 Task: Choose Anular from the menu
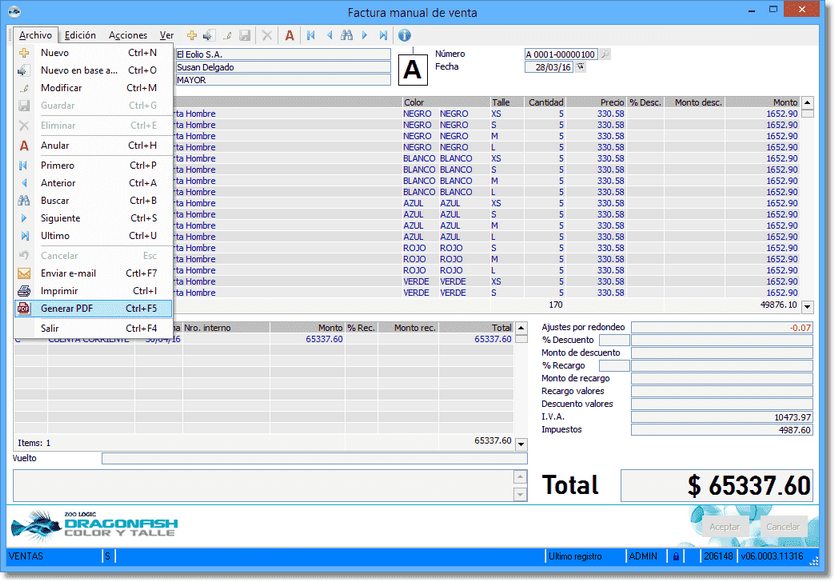click(x=93, y=145)
